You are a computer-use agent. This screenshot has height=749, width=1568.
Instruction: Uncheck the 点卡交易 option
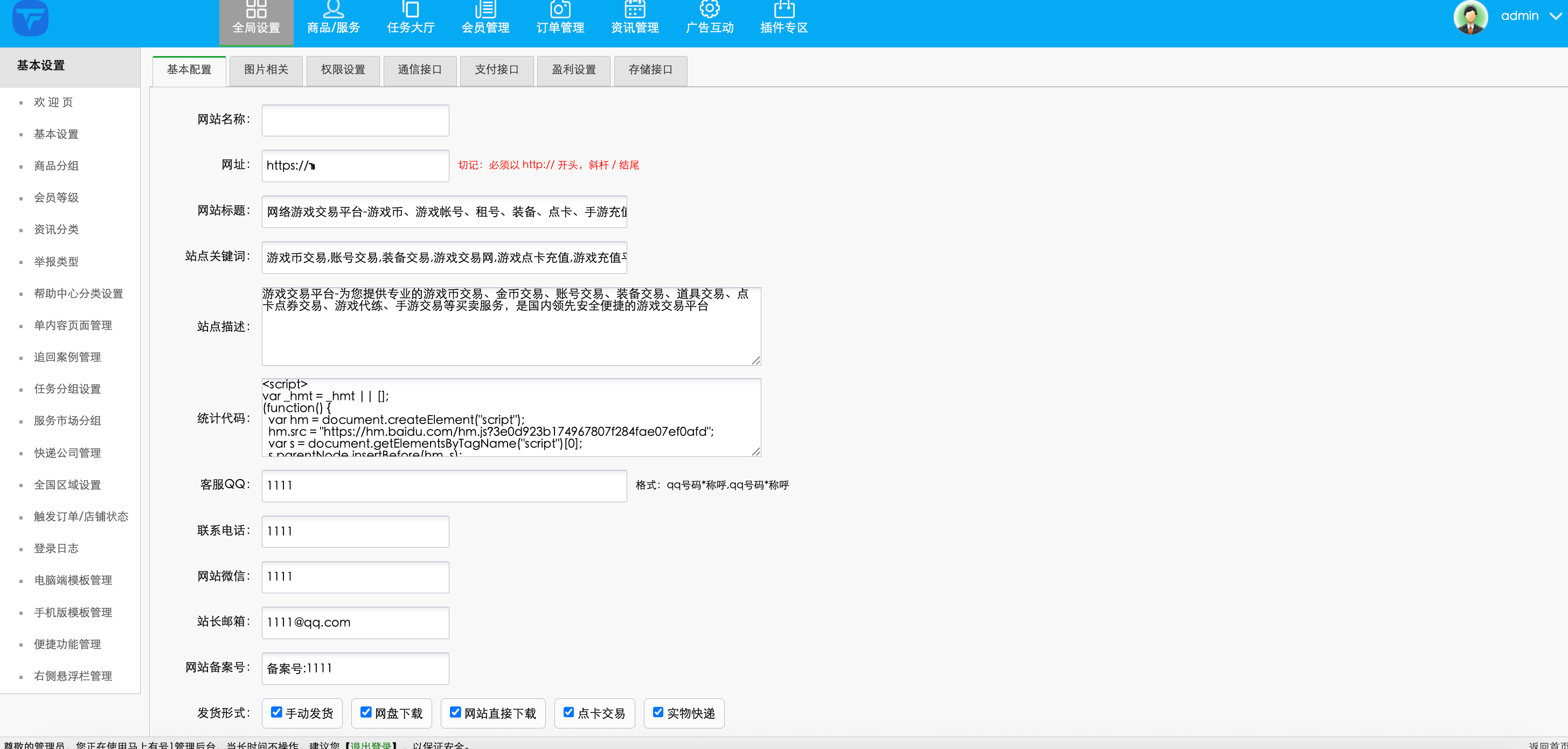pyautogui.click(x=568, y=711)
